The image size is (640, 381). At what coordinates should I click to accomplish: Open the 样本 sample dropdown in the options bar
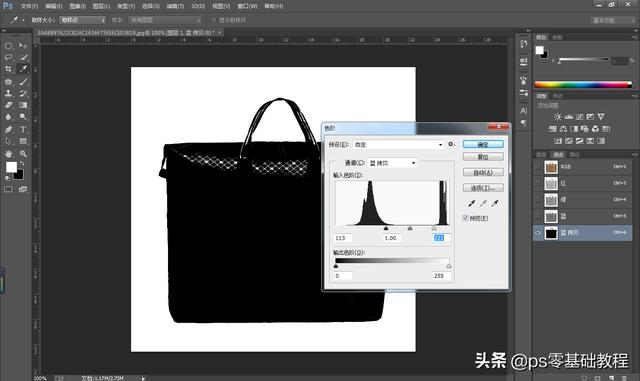pyautogui.click(x=165, y=20)
